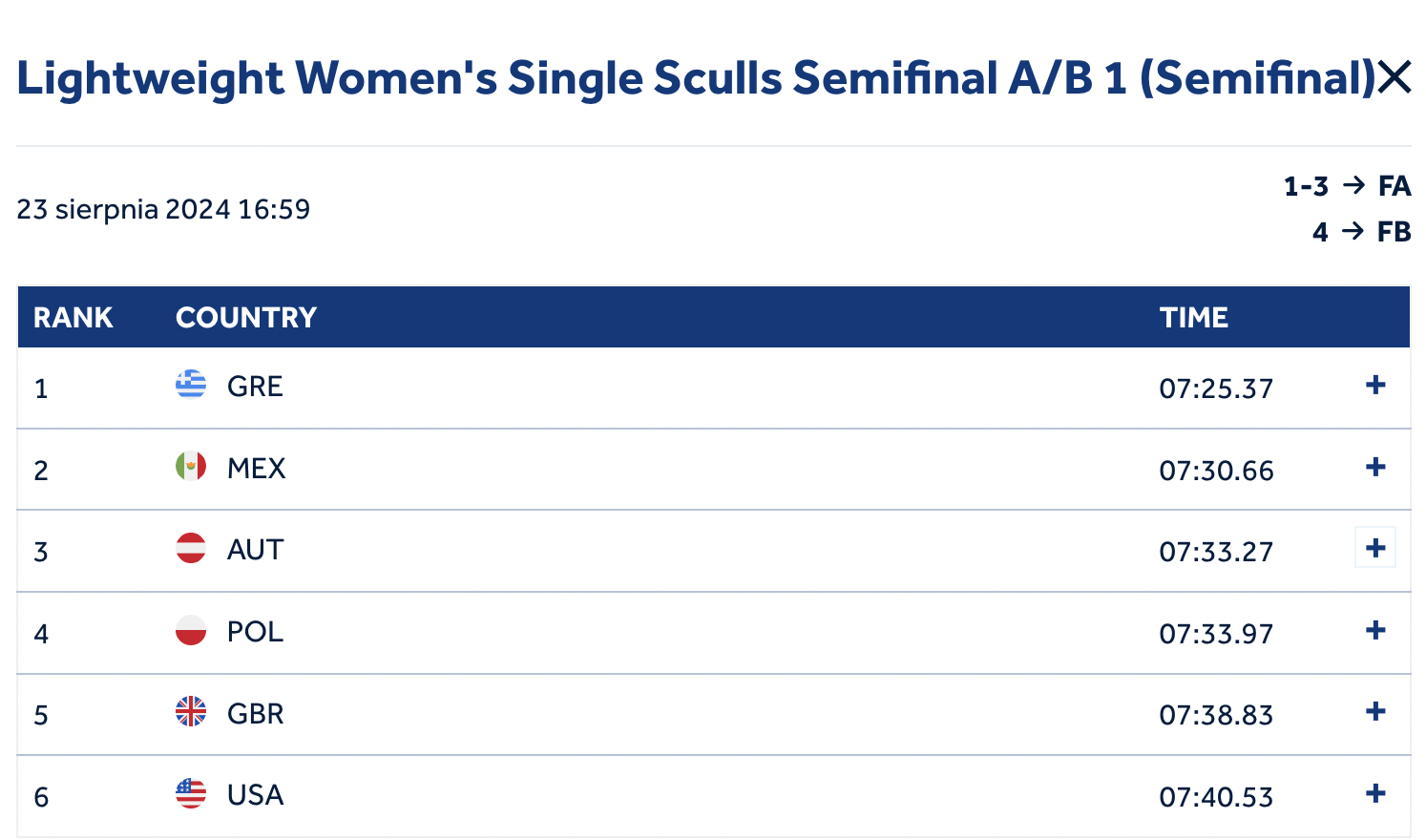Screen dimensions: 1426x840
Task: Click the 1-3 to FA progression note
Action: 1347,186
